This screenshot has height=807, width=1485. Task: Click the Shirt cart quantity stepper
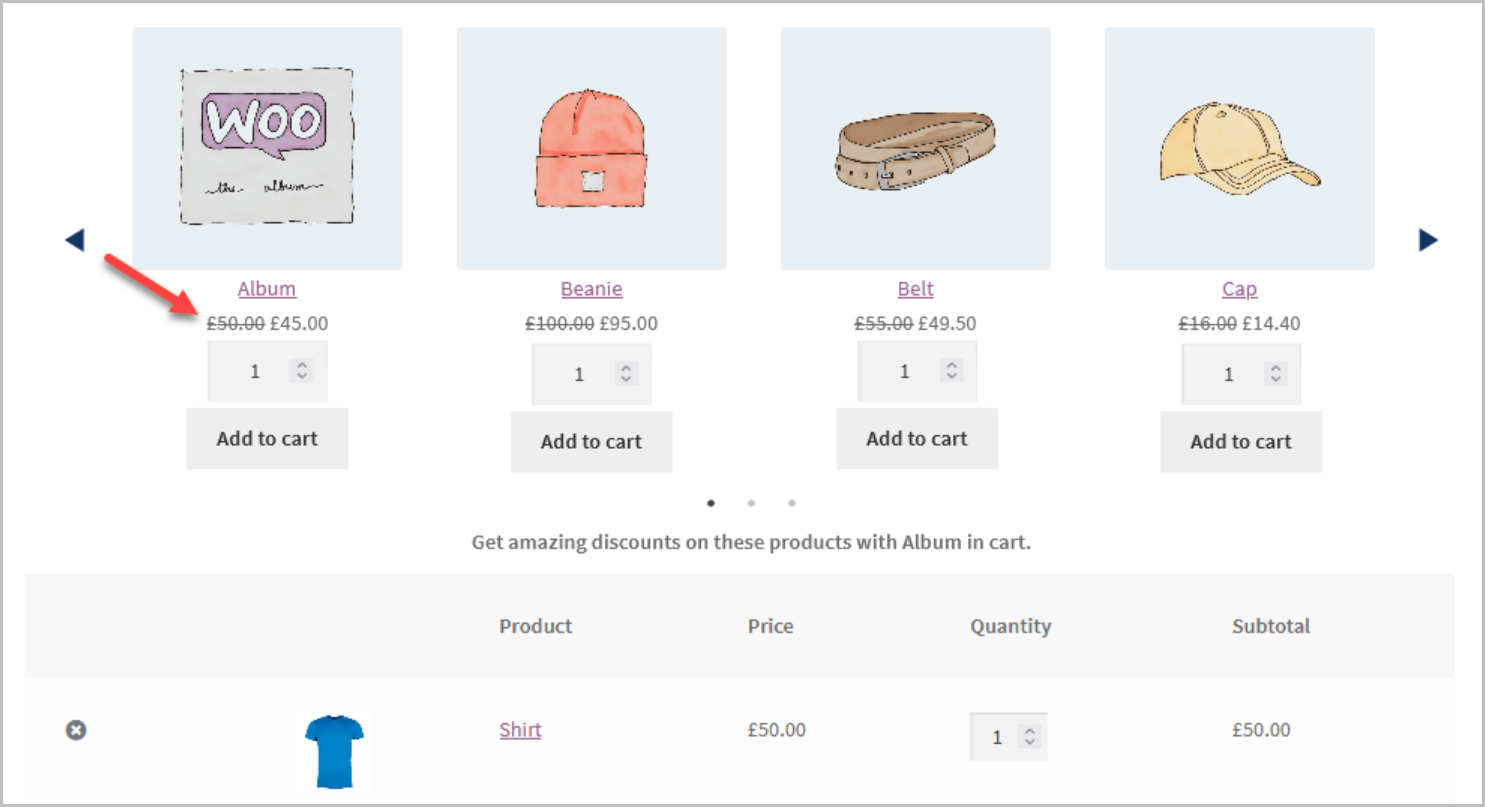(x=1028, y=737)
